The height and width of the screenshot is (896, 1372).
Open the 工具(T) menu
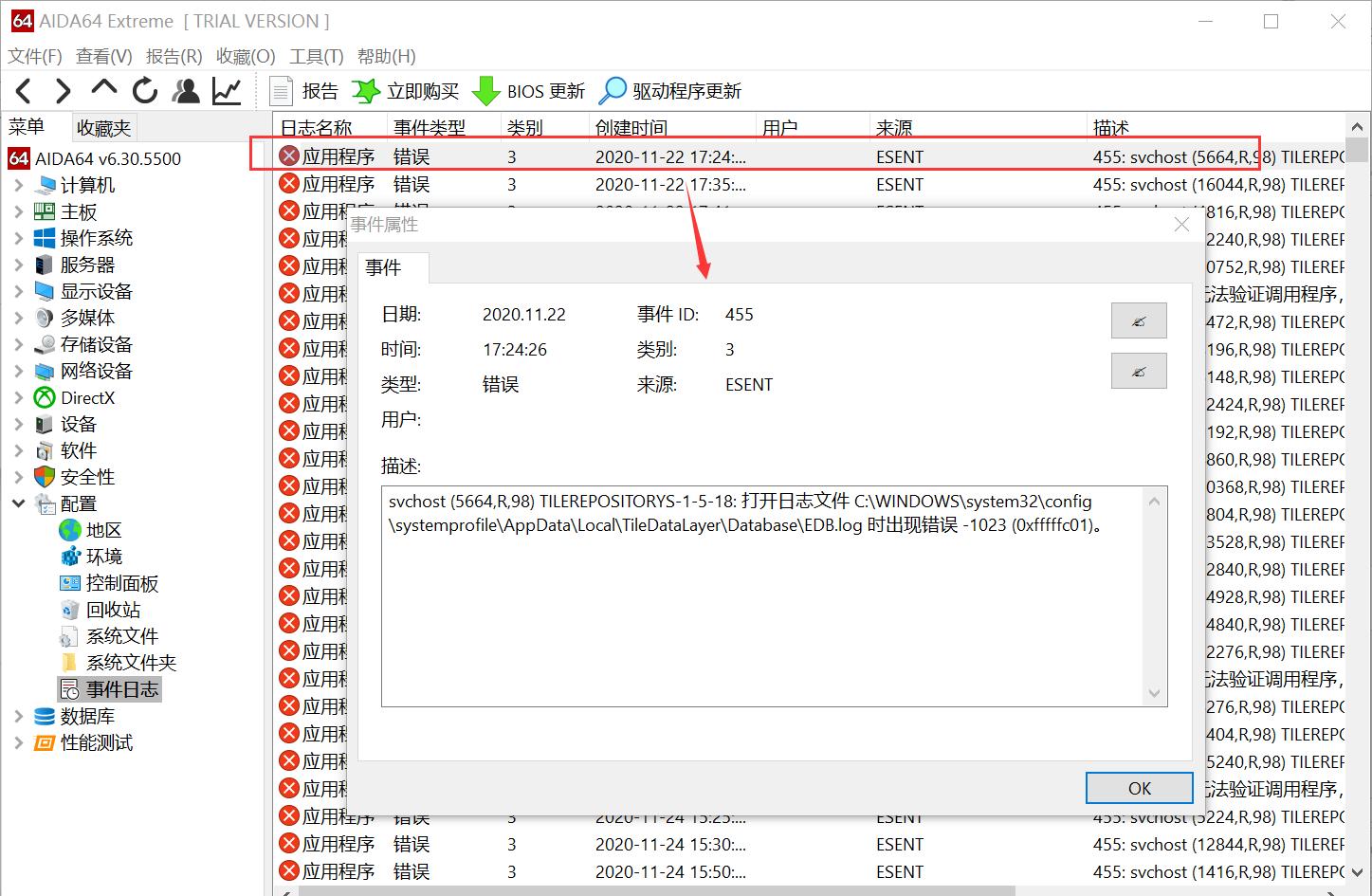click(317, 56)
